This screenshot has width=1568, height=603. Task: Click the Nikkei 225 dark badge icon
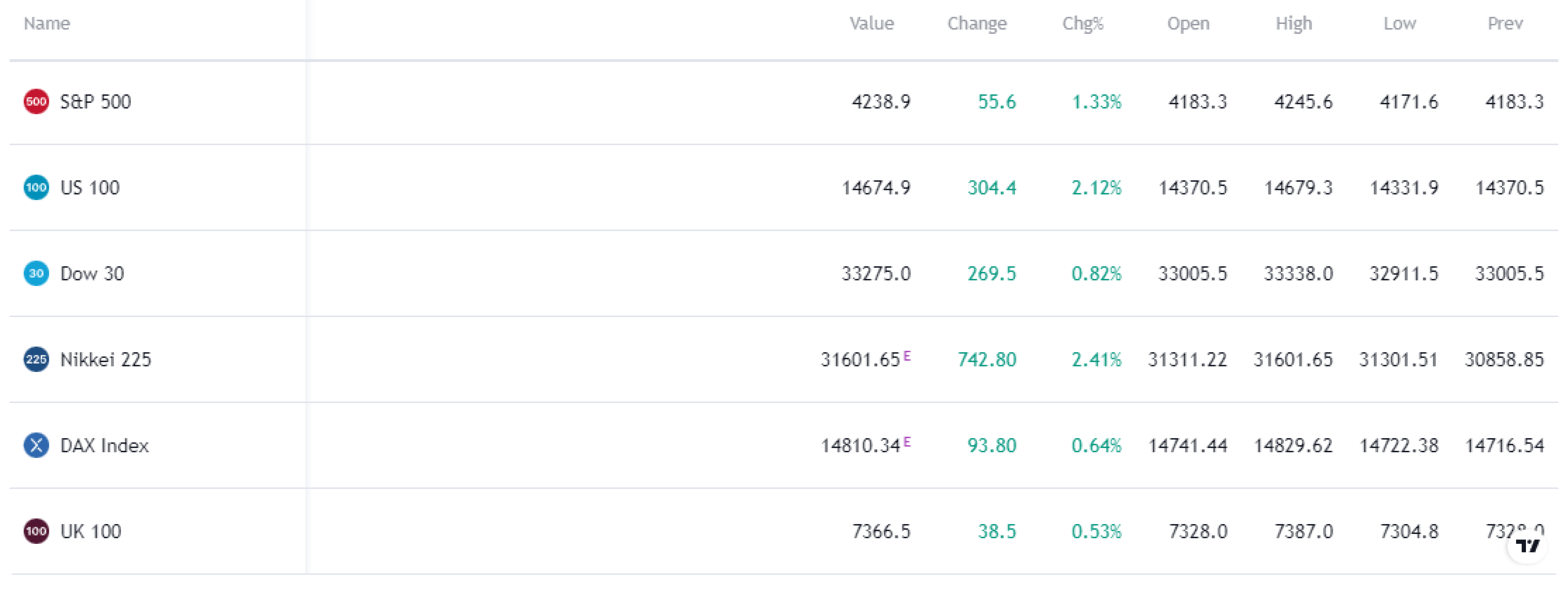[36, 359]
